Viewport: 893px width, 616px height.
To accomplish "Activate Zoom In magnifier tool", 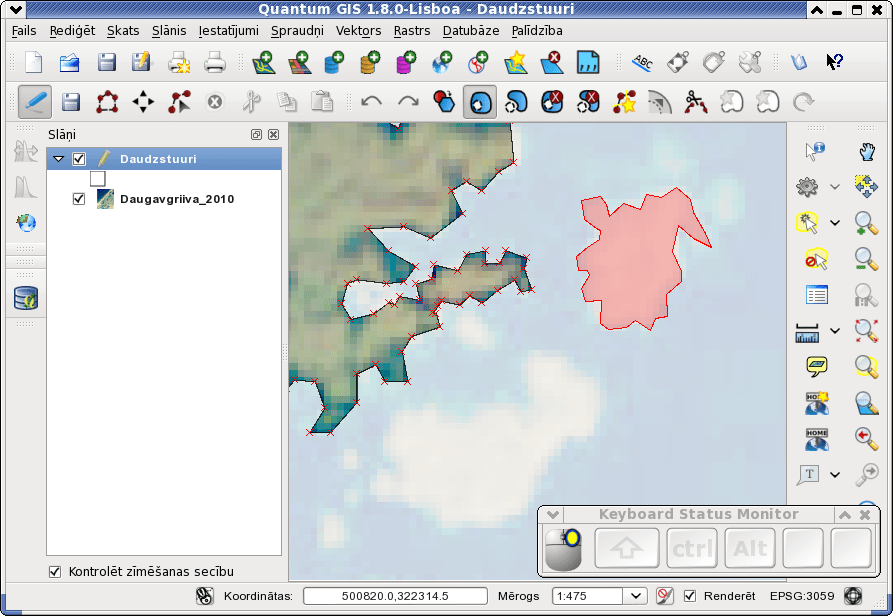I will pos(866,223).
